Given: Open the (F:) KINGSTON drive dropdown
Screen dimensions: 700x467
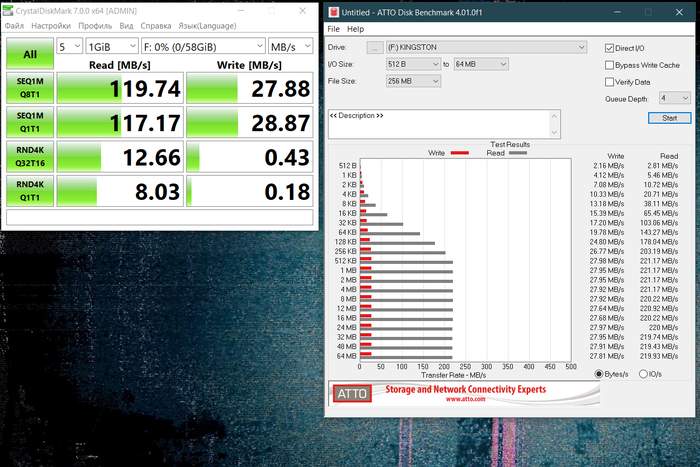Looking at the screenshot, I should coord(486,47).
